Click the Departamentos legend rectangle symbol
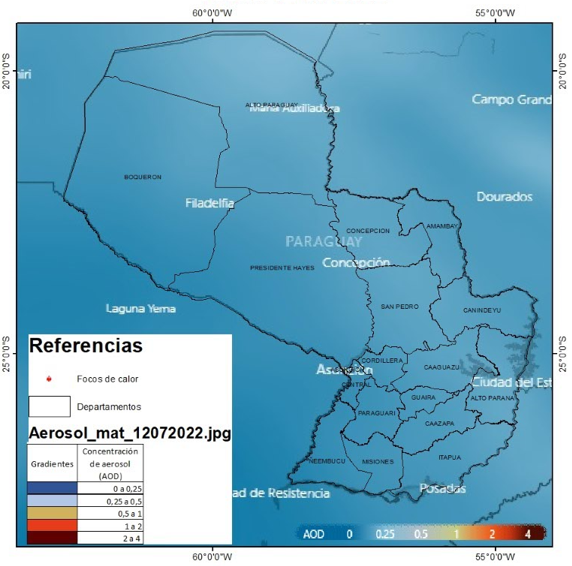This screenshot has height=566, width=572. click(50, 407)
